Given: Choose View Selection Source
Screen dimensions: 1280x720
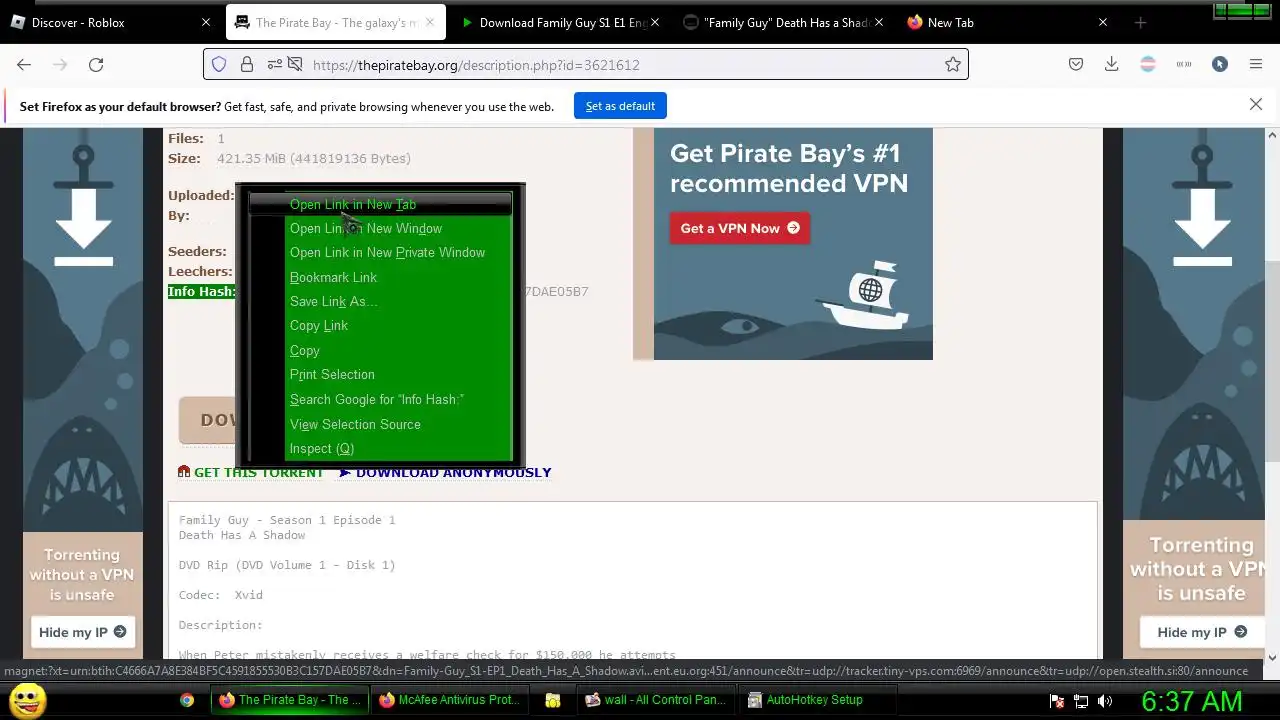Looking at the screenshot, I should coord(380,424).
